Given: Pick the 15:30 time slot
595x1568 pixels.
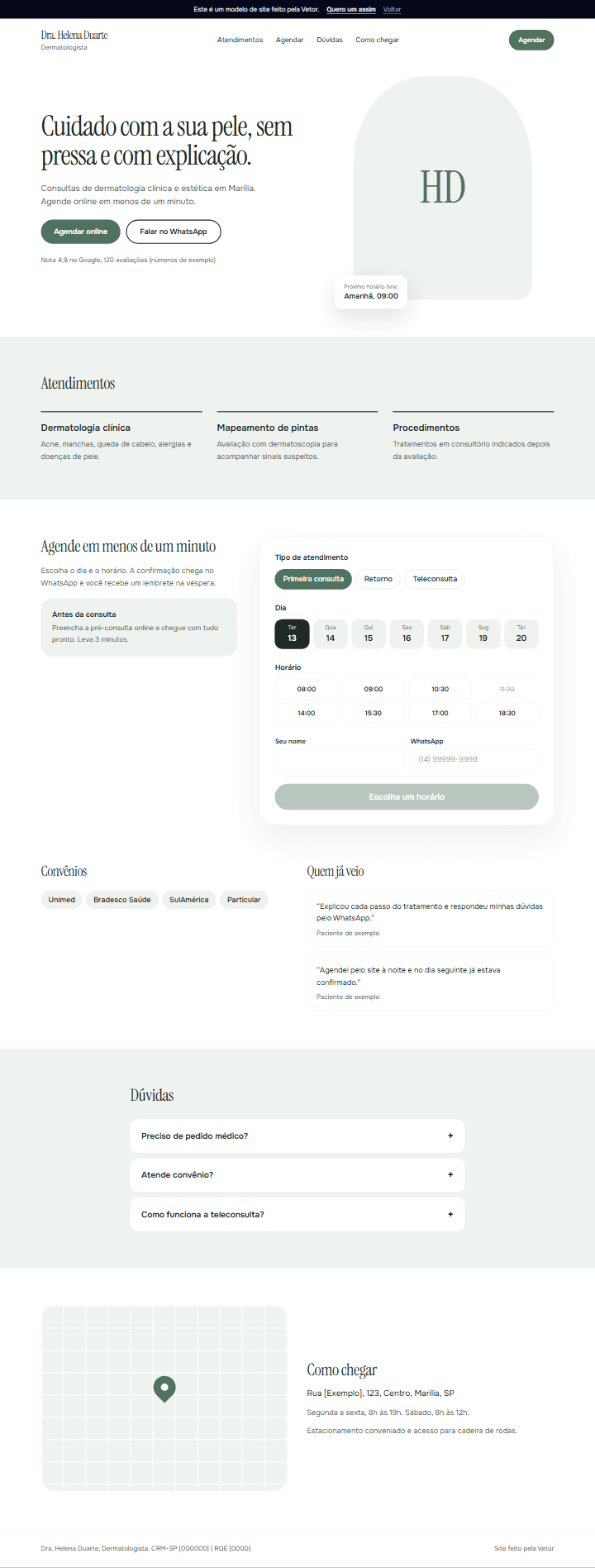Looking at the screenshot, I should click(x=374, y=713).
